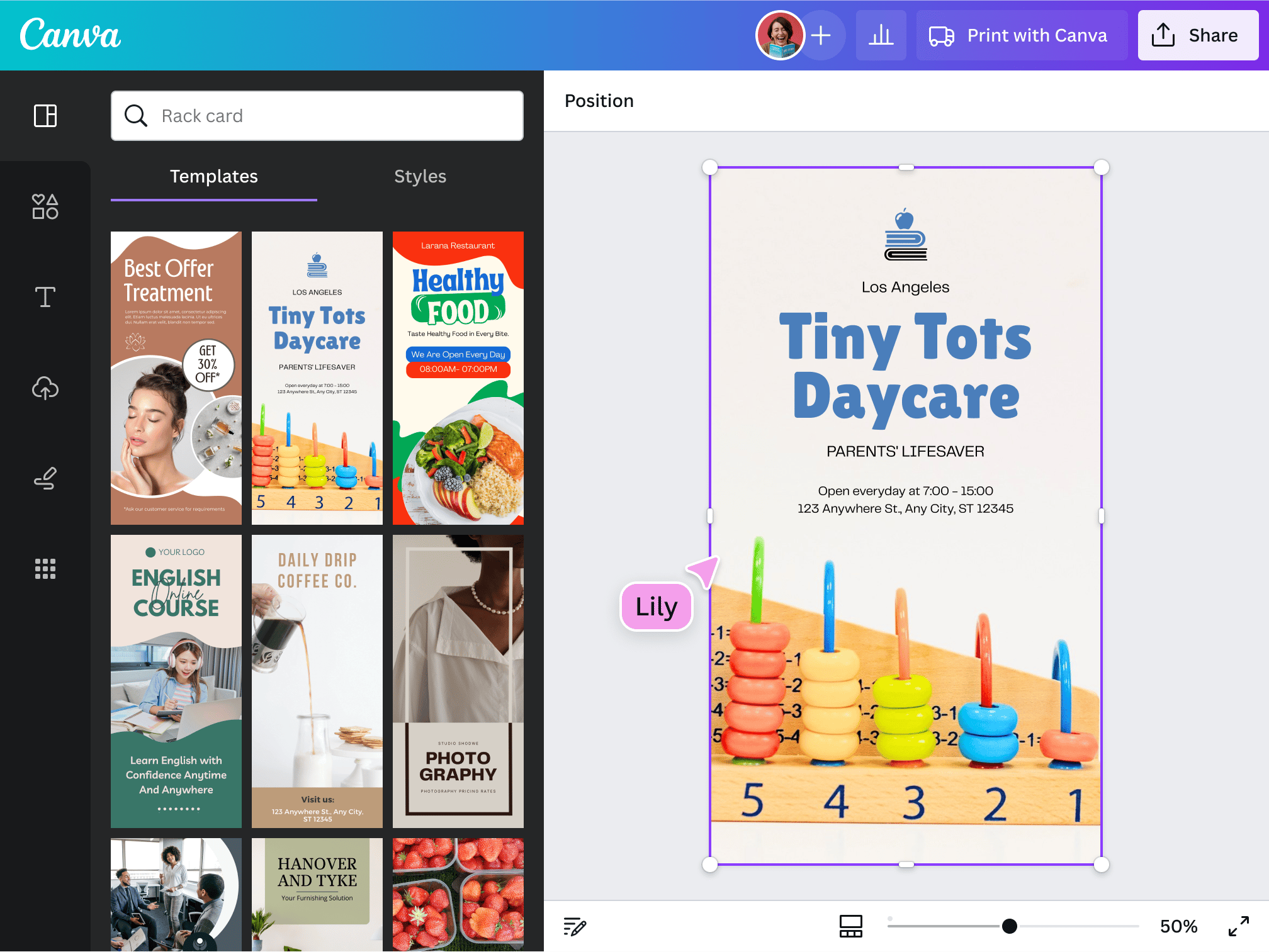This screenshot has height=952, width=1269.
Task: Share the design
Action: click(1197, 35)
